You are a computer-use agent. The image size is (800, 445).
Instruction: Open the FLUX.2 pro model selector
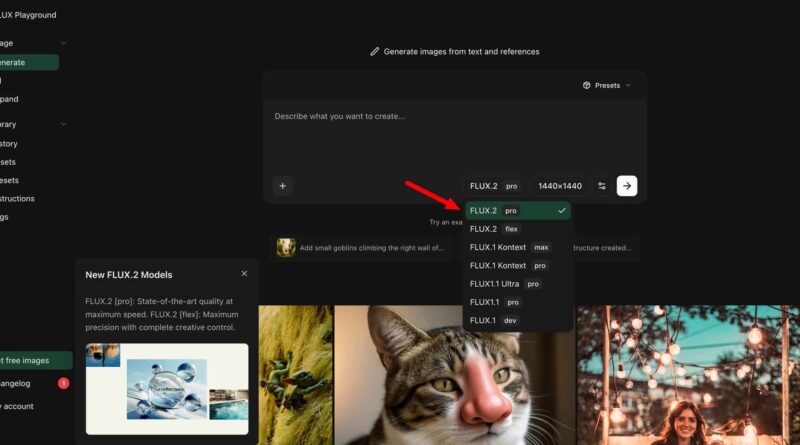pyautogui.click(x=494, y=186)
